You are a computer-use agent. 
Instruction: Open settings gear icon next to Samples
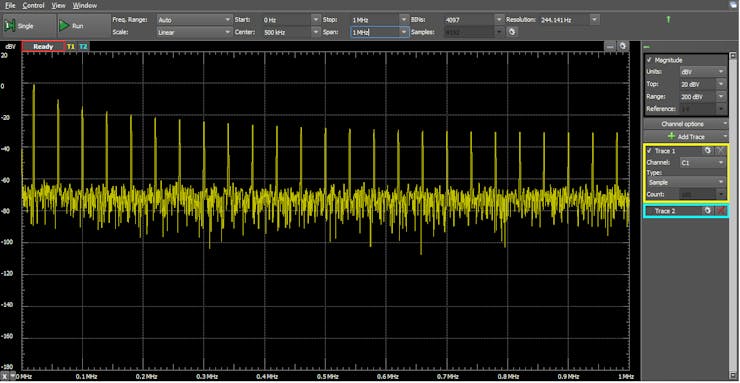(x=513, y=32)
